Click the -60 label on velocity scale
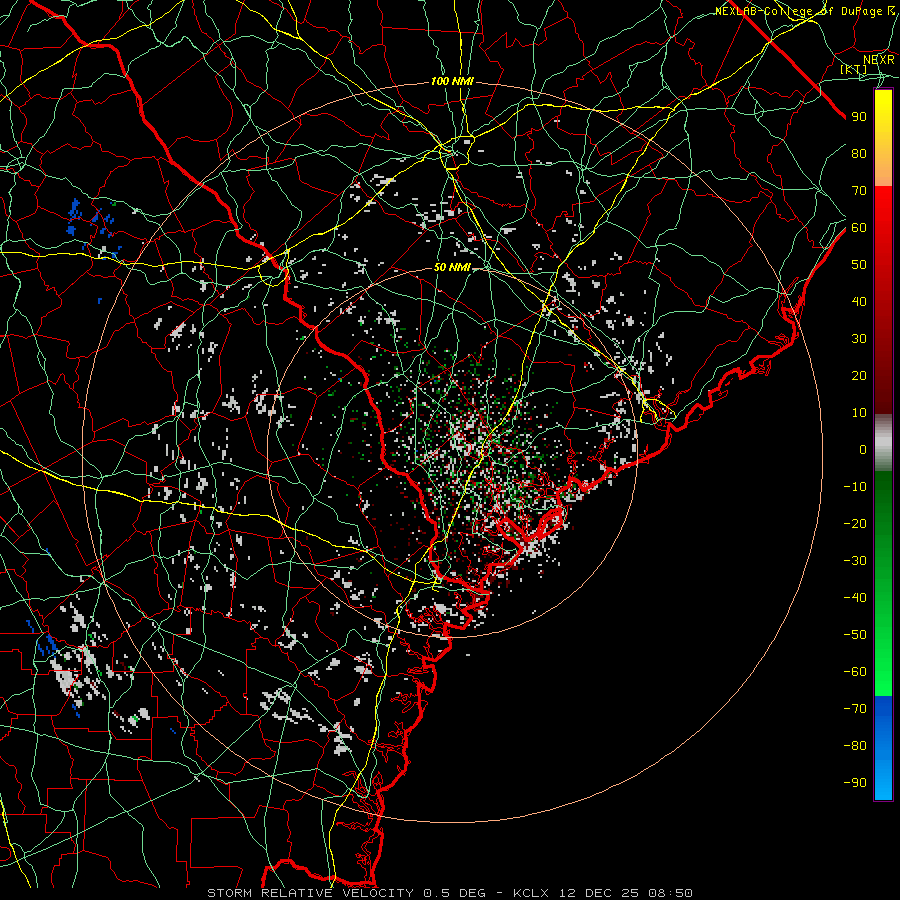The height and width of the screenshot is (900, 900). click(855, 672)
